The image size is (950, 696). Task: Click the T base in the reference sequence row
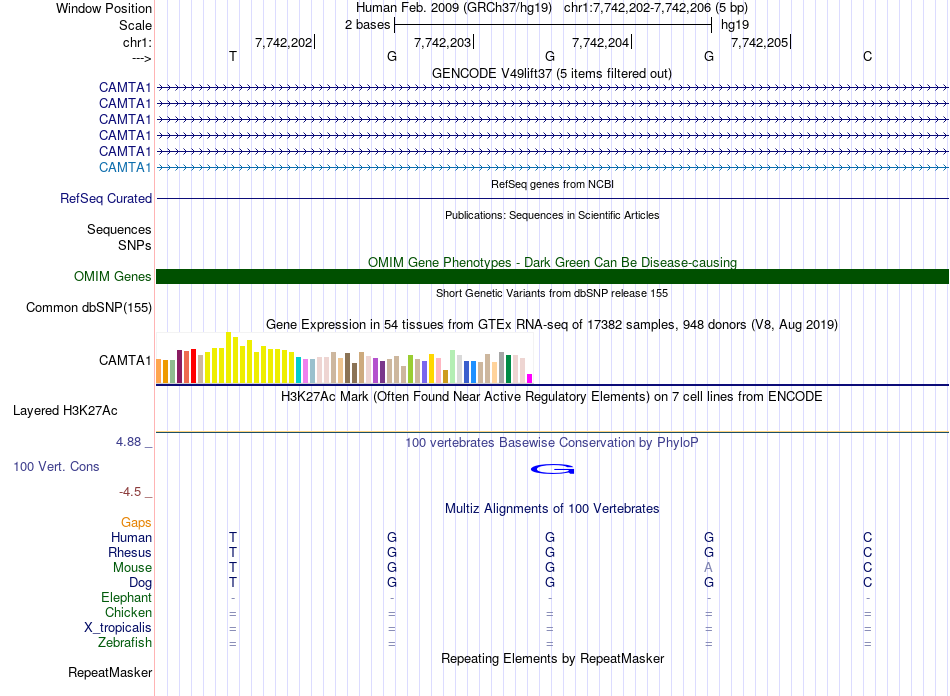233,56
